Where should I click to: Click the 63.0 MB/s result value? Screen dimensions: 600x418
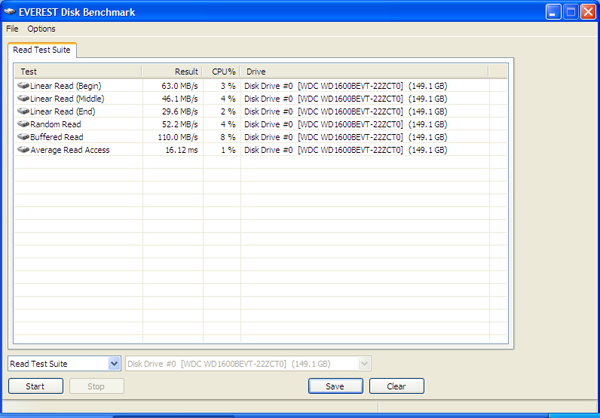coord(179,86)
